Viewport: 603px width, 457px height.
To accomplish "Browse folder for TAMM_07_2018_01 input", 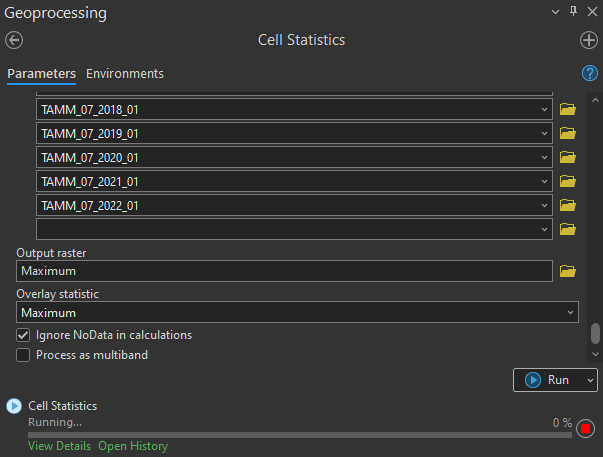I will coord(568,109).
